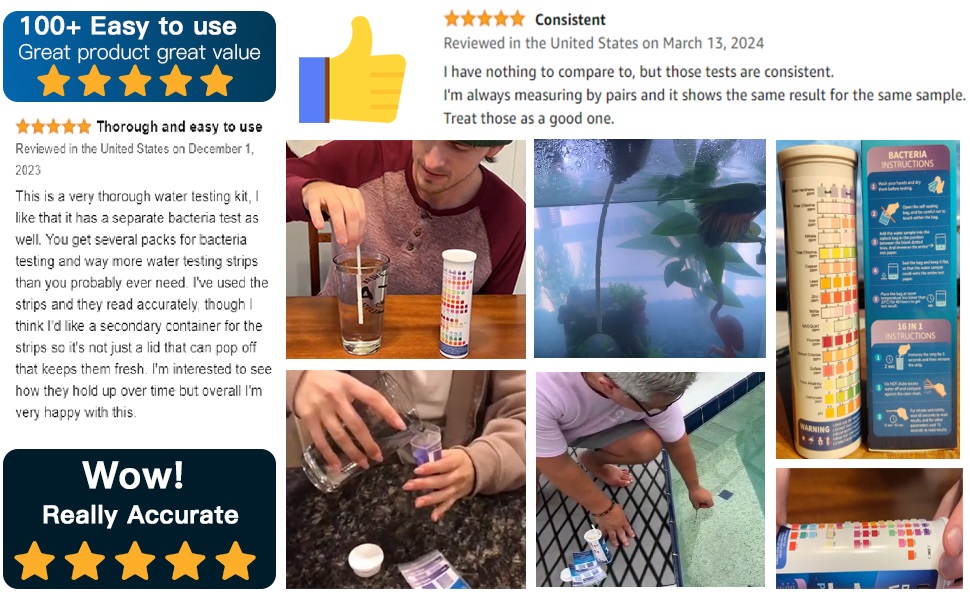Click 'Reviewed in the United States on March 13, 2024'

point(603,43)
